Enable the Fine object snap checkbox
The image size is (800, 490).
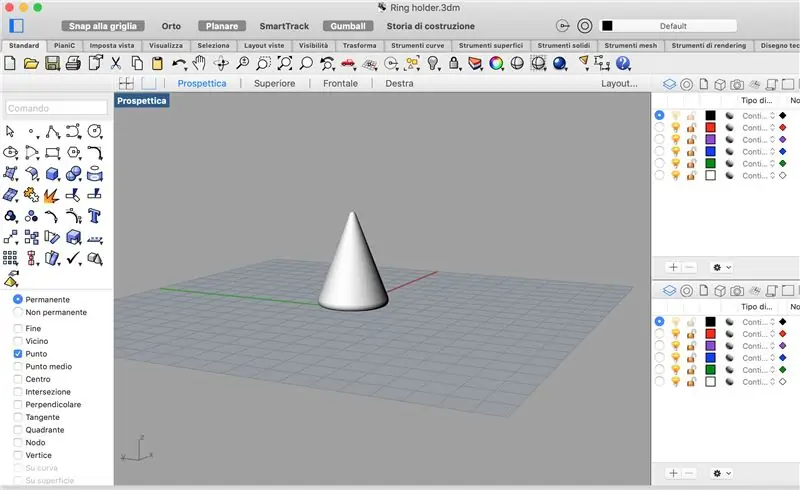point(18,328)
